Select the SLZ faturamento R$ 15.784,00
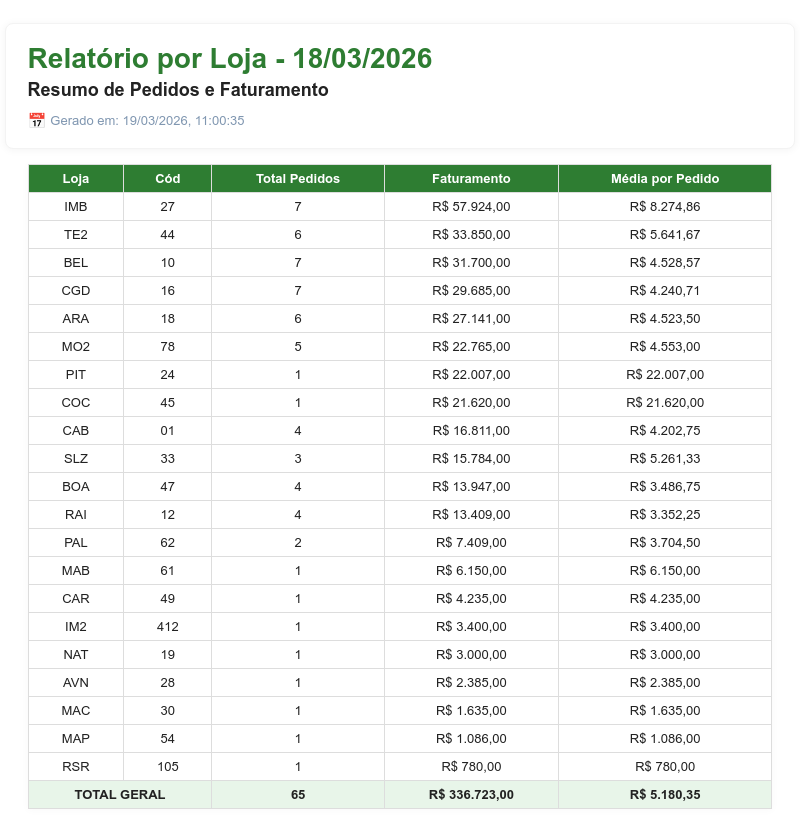 click(471, 458)
